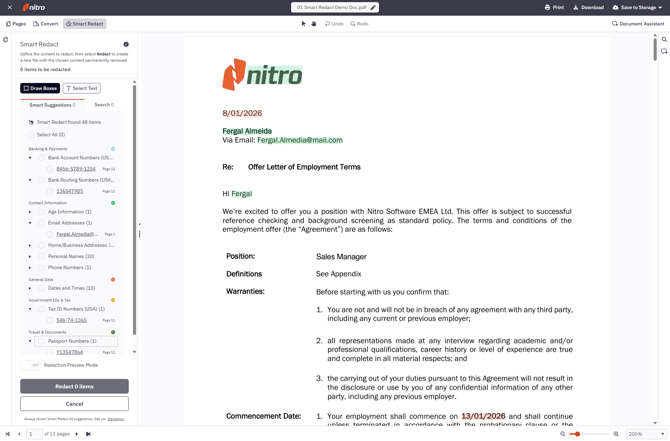The width and height of the screenshot is (670, 441).
Task: Open the 136547985 routing number link
Action: (70, 191)
